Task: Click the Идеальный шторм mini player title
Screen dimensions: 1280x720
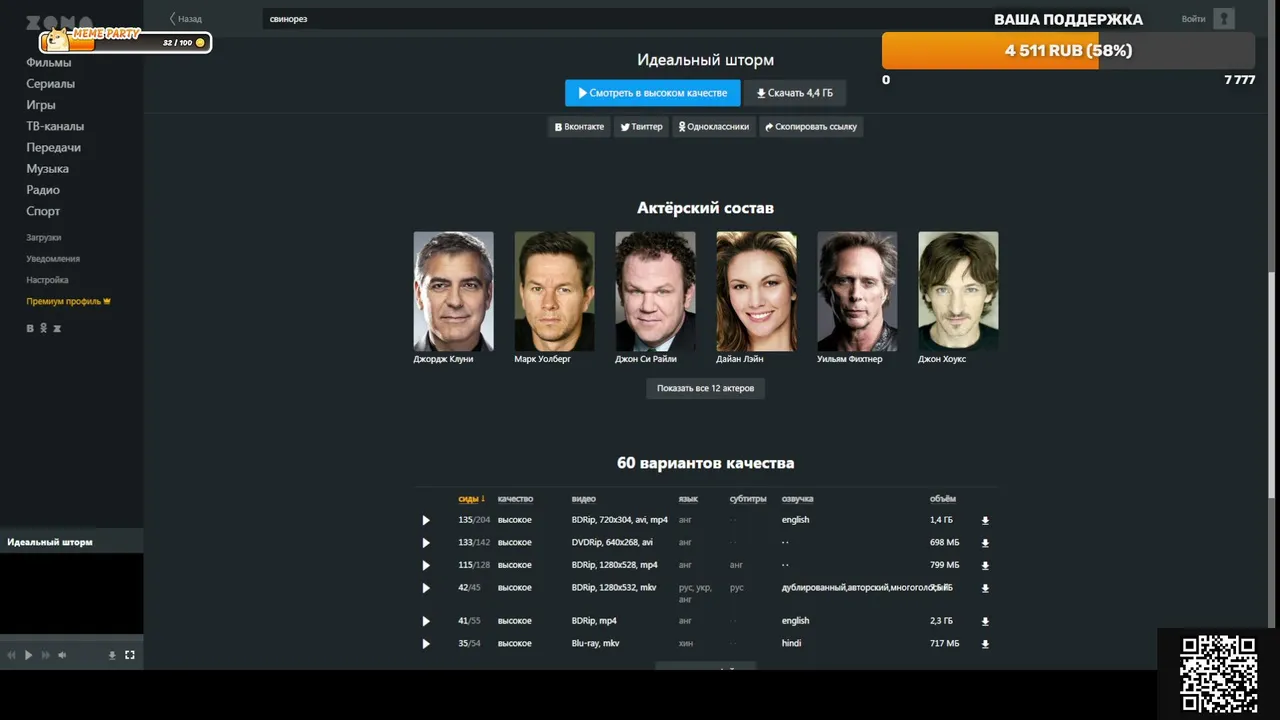Action: (x=50, y=542)
